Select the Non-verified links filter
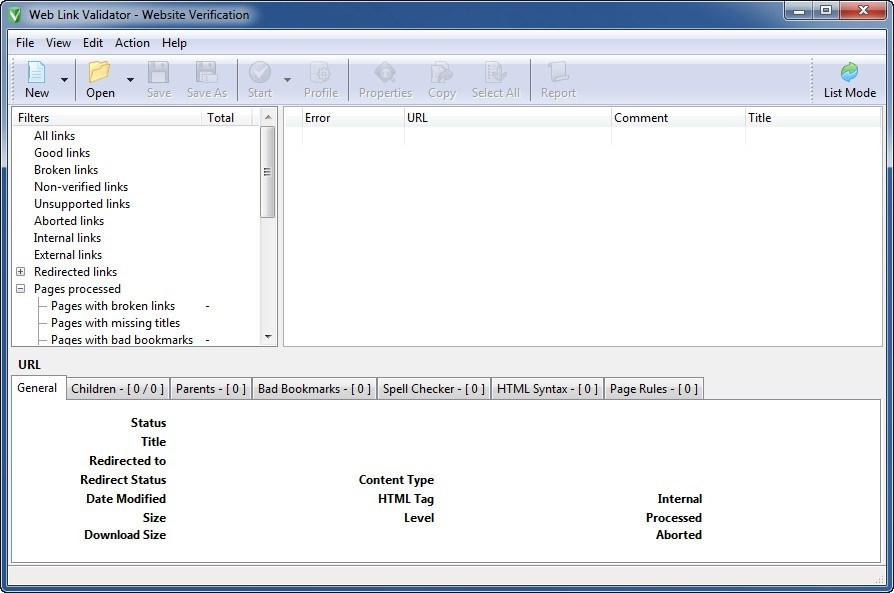This screenshot has width=894, height=593. coord(80,187)
